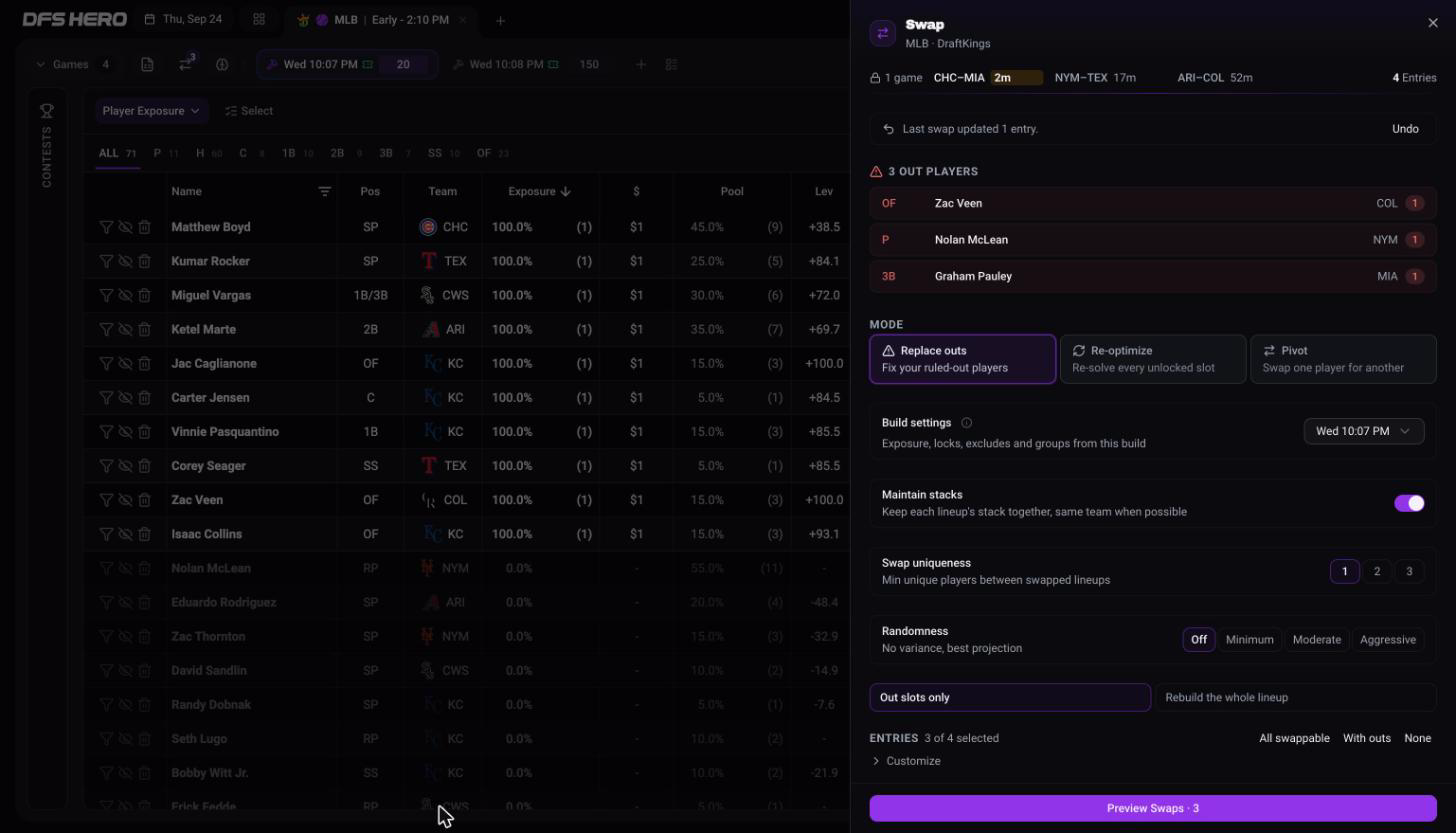Toggle the hide eye icon on Kumar Rocker's row
This screenshot has width=1456, height=833.
pos(125,261)
